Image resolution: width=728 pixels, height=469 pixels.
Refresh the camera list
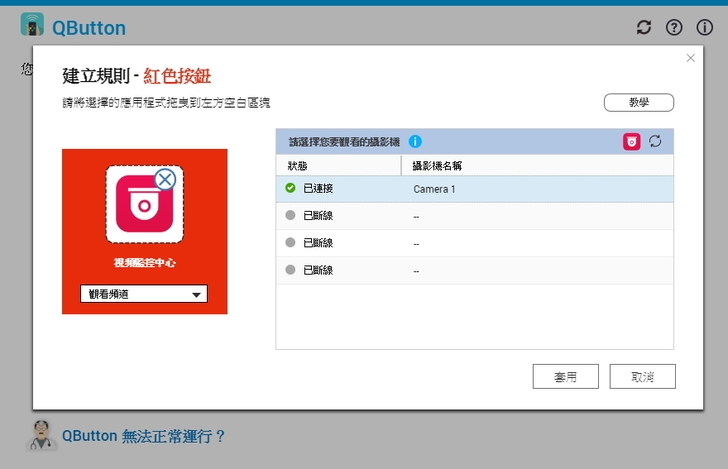655,142
